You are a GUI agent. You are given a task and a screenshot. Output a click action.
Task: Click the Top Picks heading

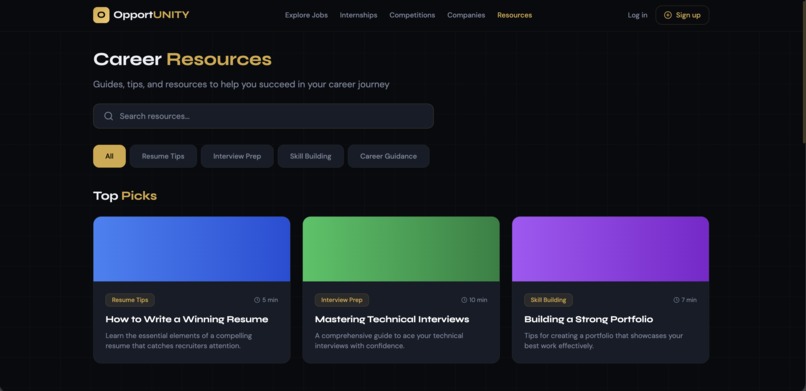coord(125,196)
